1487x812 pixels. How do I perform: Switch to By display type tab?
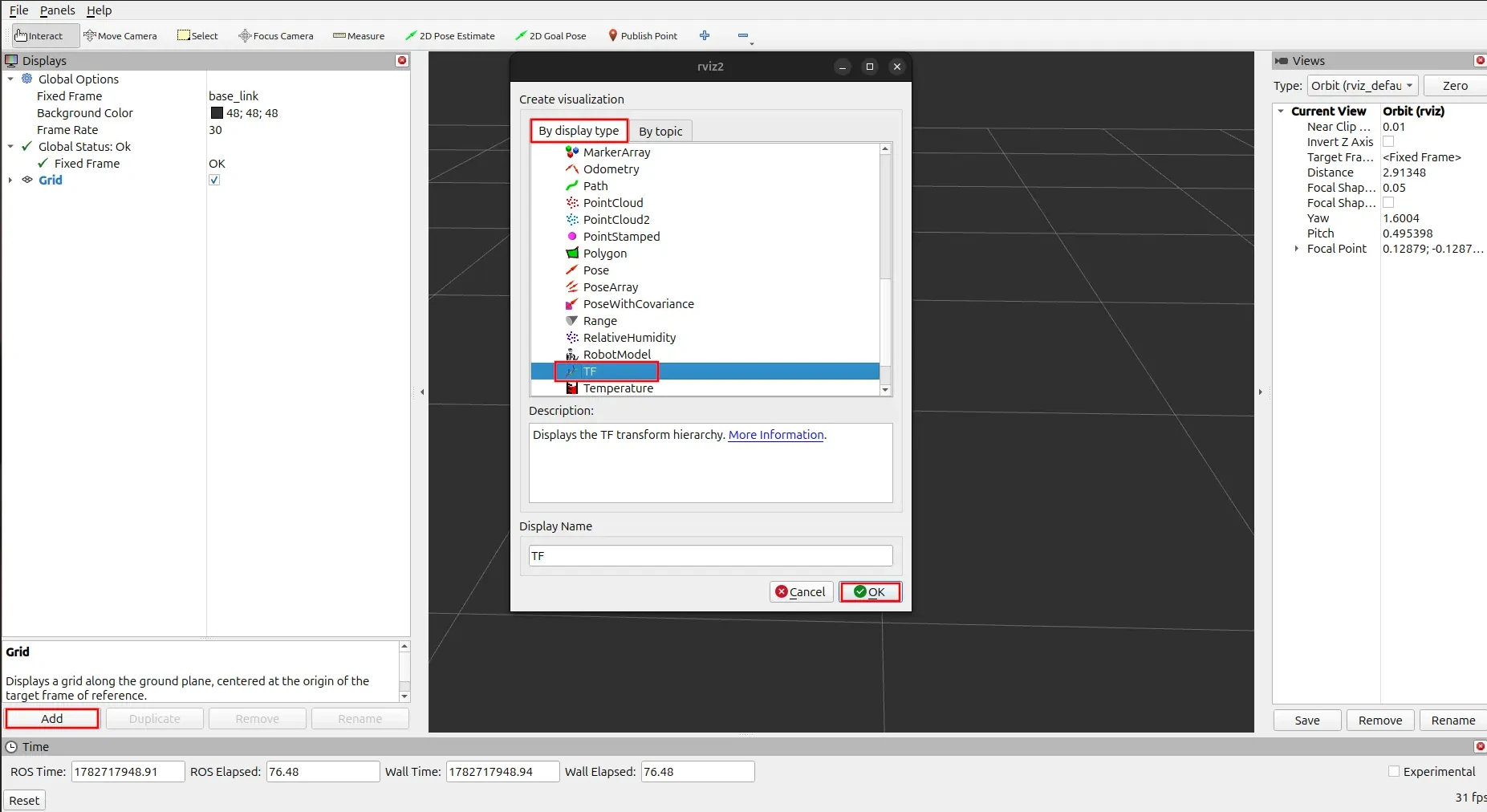tap(579, 131)
